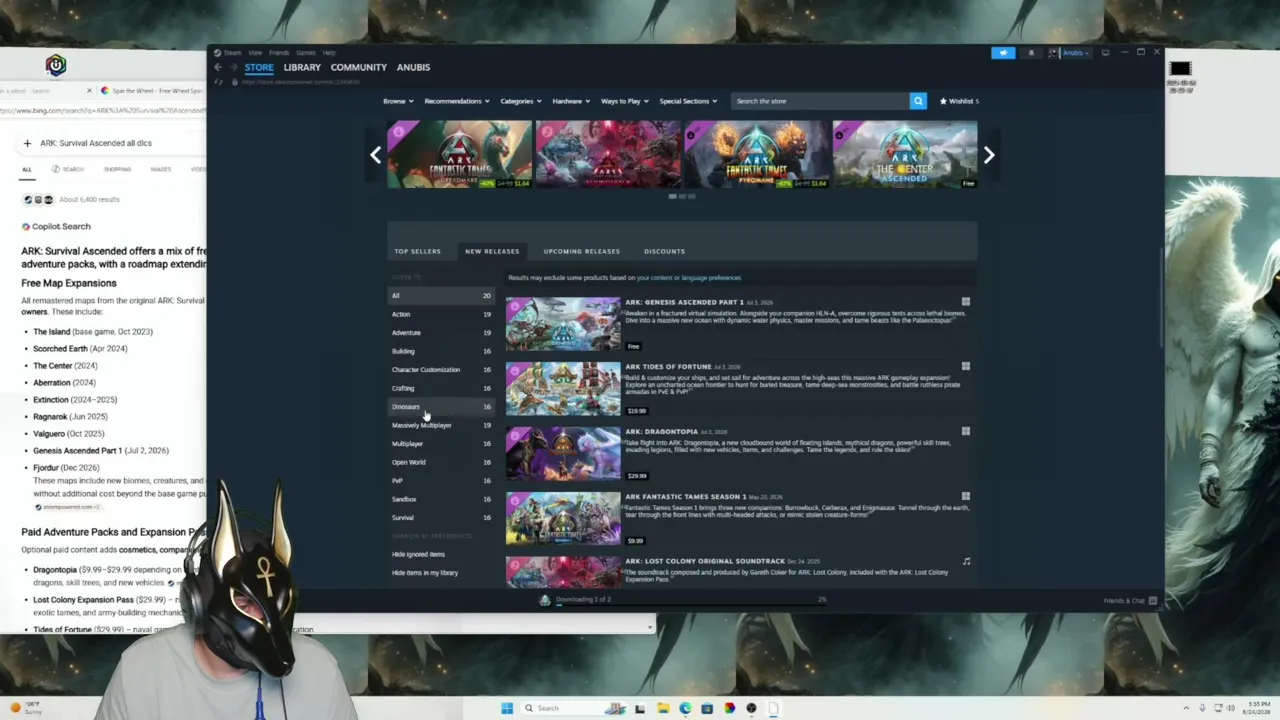The width and height of the screenshot is (1280, 720).
Task: Filter results by Open World tag
Action: (x=441, y=462)
